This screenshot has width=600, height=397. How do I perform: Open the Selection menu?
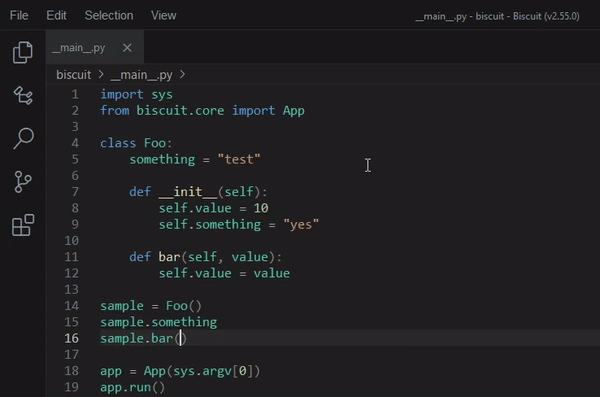(109, 15)
